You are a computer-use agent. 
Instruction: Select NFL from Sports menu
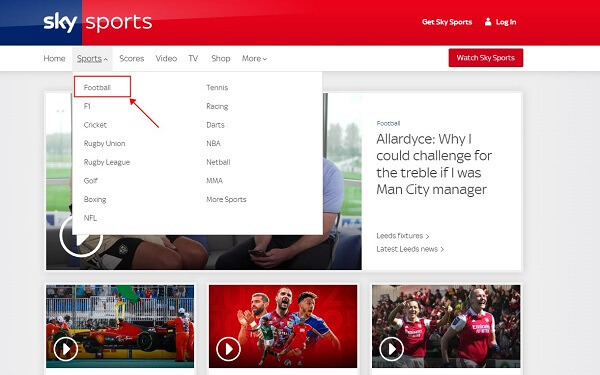(90, 218)
